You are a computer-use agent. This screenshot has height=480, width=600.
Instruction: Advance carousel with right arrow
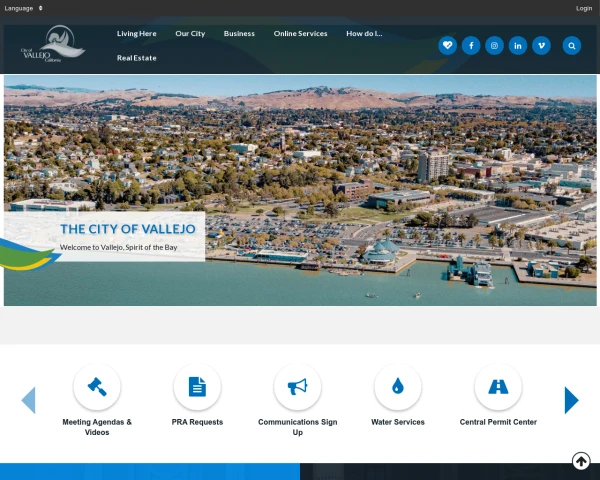coord(571,400)
